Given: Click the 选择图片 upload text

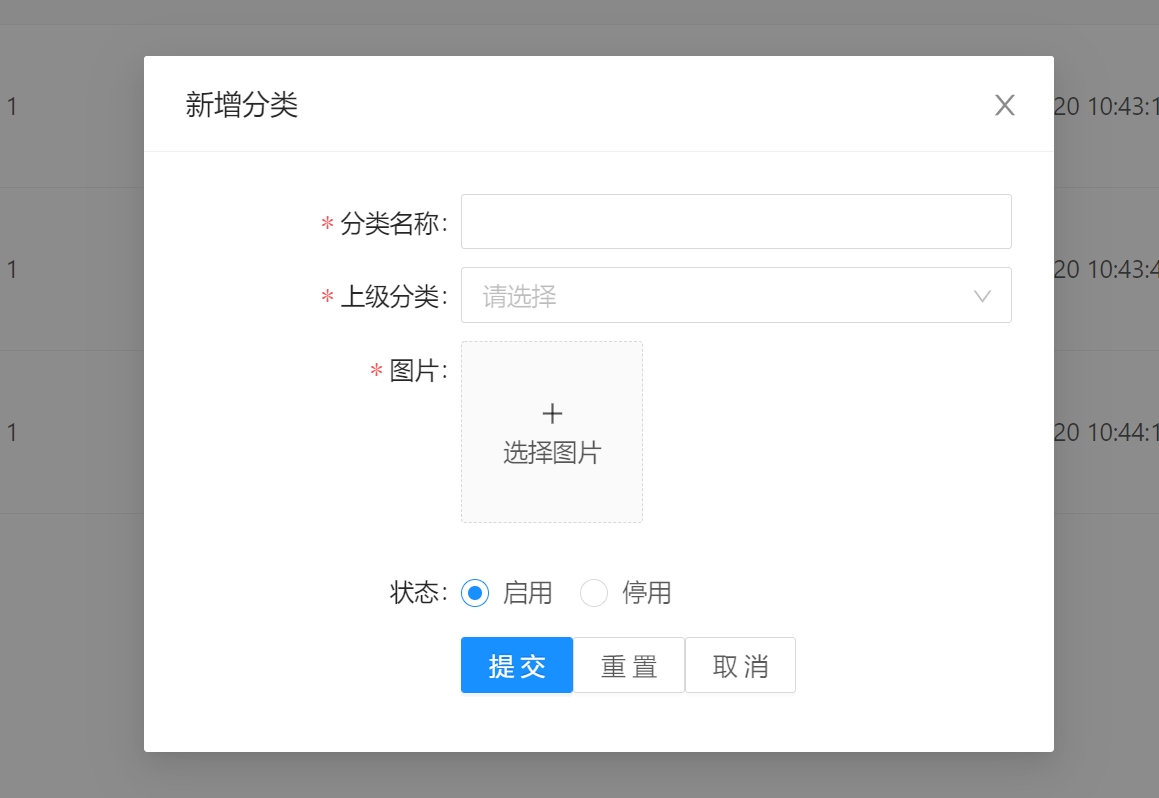Looking at the screenshot, I should [552, 453].
